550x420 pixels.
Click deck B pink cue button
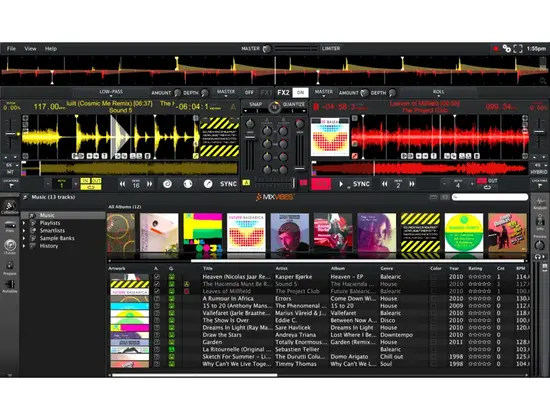click(x=321, y=184)
